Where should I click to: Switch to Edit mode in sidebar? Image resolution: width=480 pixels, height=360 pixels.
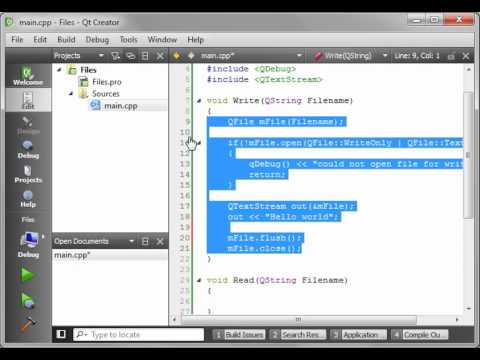pos(28,100)
